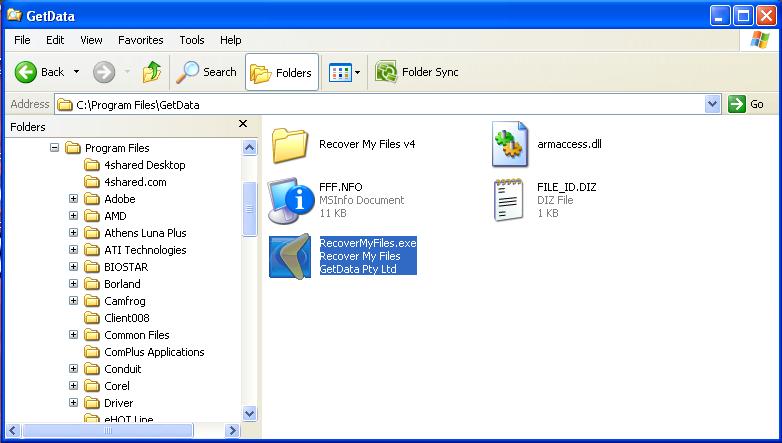Viewport: 782px width, 443px height.
Task: Click the FFF.NFO file name
Action: (x=341, y=187)
